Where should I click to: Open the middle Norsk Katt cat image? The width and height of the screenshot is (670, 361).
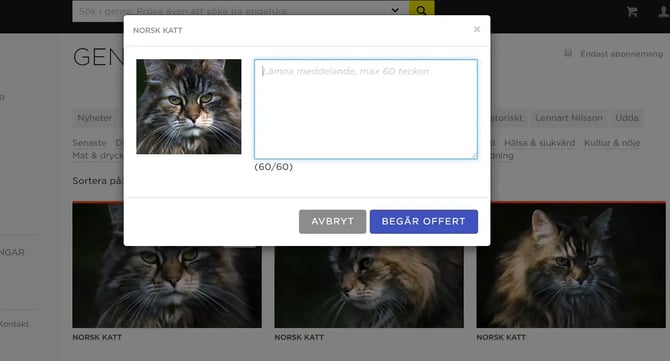369,287
